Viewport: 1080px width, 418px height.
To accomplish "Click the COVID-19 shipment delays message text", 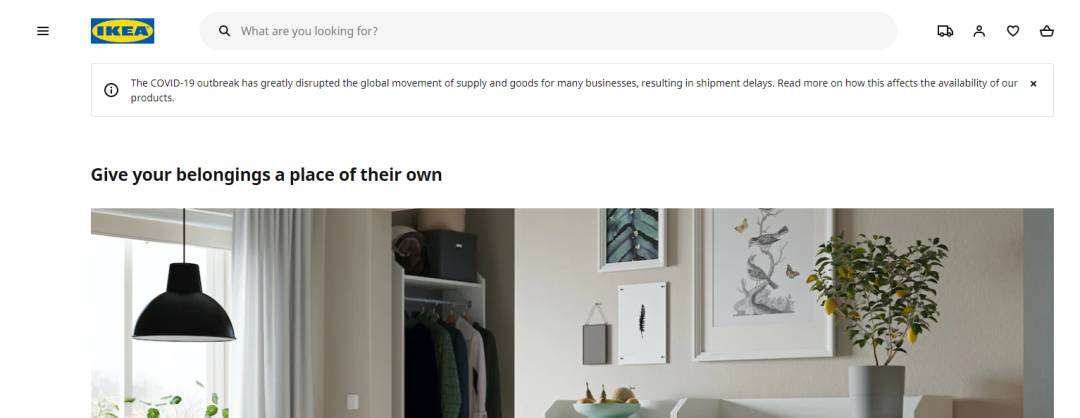I will [x=574, y=90].
